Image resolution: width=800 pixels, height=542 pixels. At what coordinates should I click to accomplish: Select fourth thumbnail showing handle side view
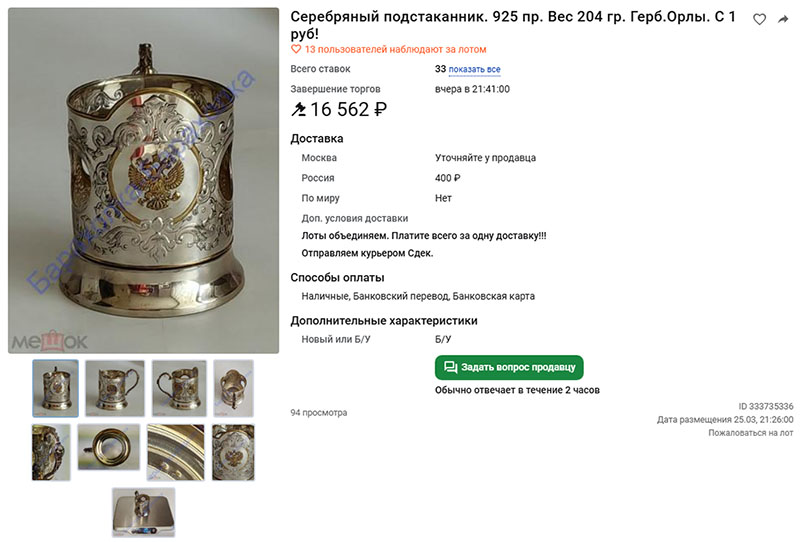(233, 388)
